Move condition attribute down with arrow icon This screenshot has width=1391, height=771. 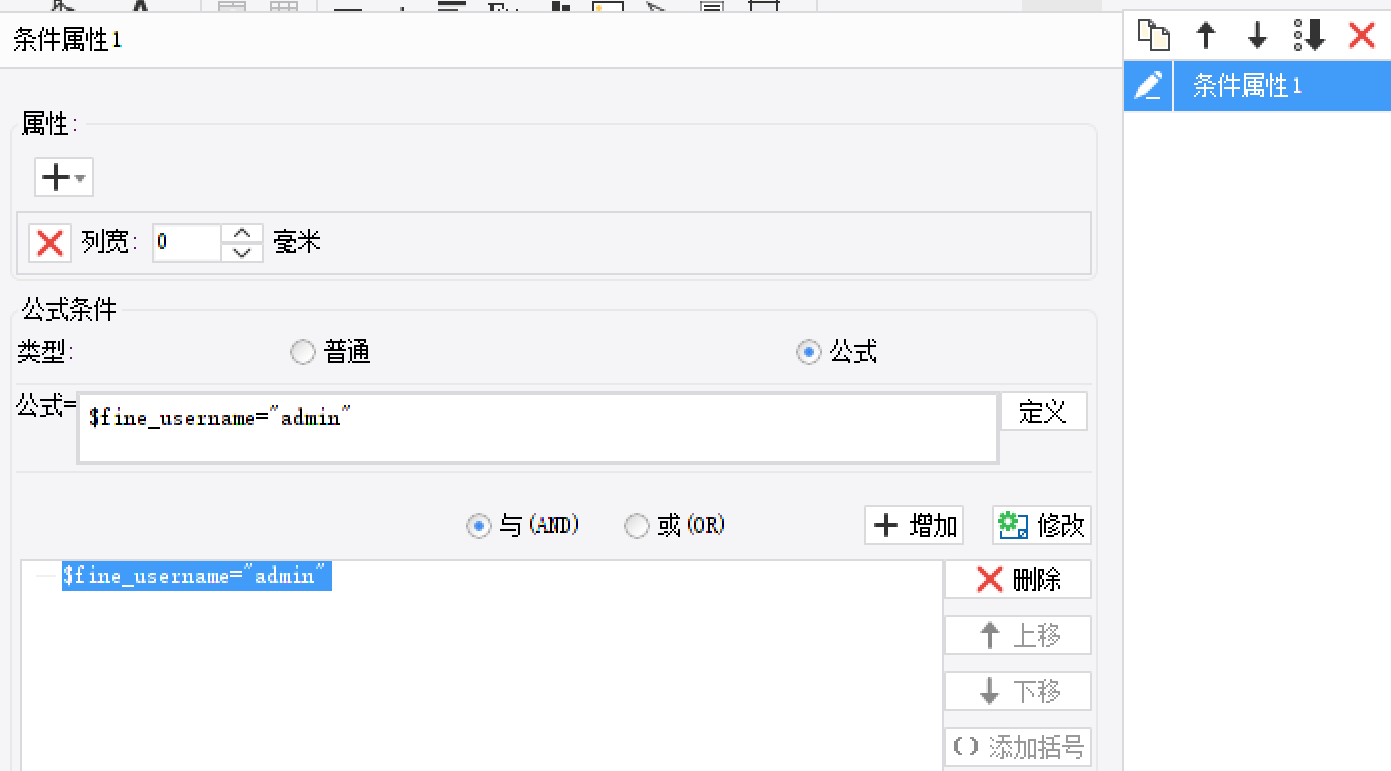(1257, 36)
